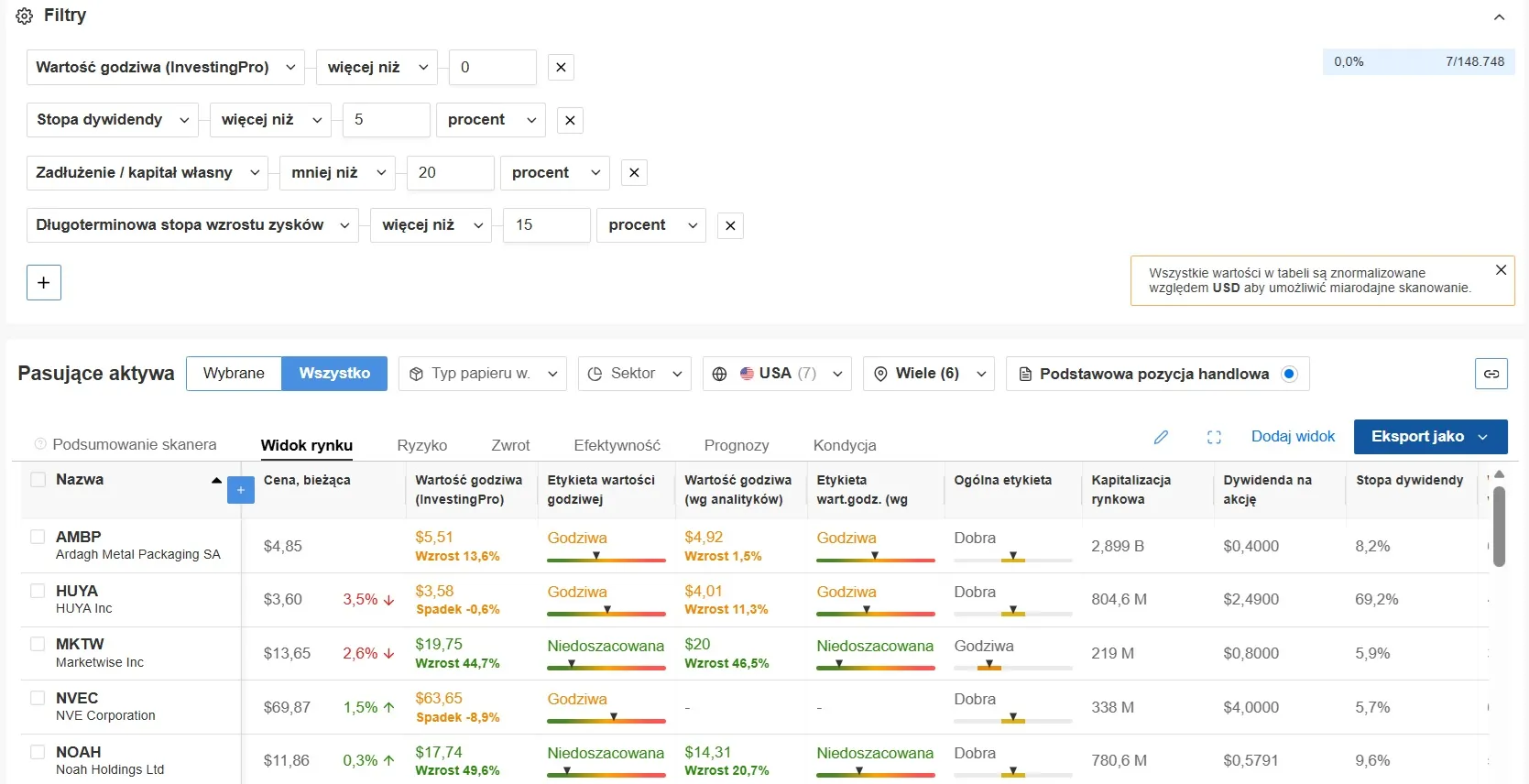The image size is (1529, 784).
Task: Click the pencil edit view icon
Action: (1161, 437)
